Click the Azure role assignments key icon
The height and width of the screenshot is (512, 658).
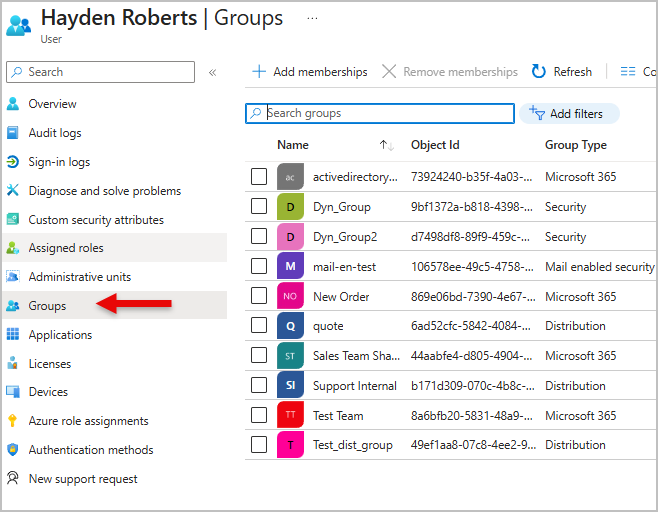[x=13, y=421]
